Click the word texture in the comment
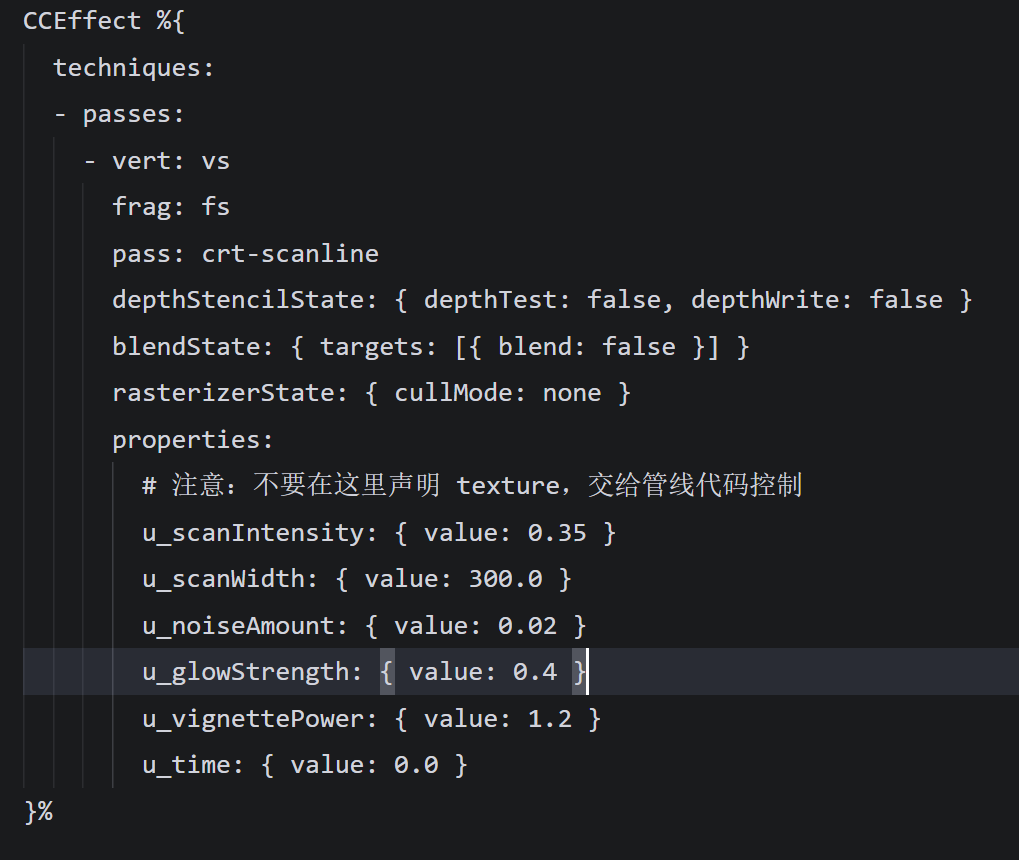Screen dimensions: 1019x860 [507, 486]
